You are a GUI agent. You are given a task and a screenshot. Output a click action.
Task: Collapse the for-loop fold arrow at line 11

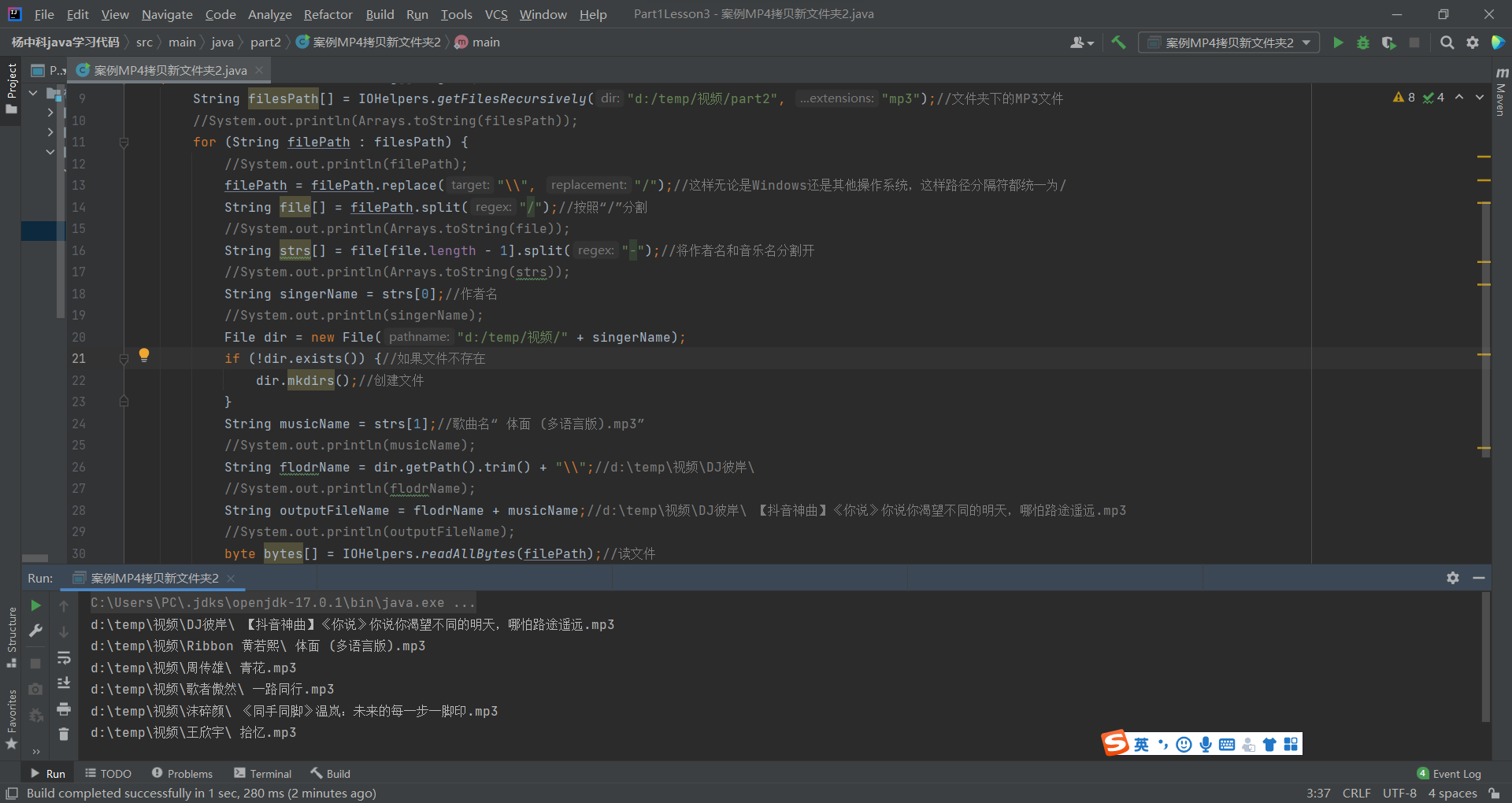tap(124, 142)
